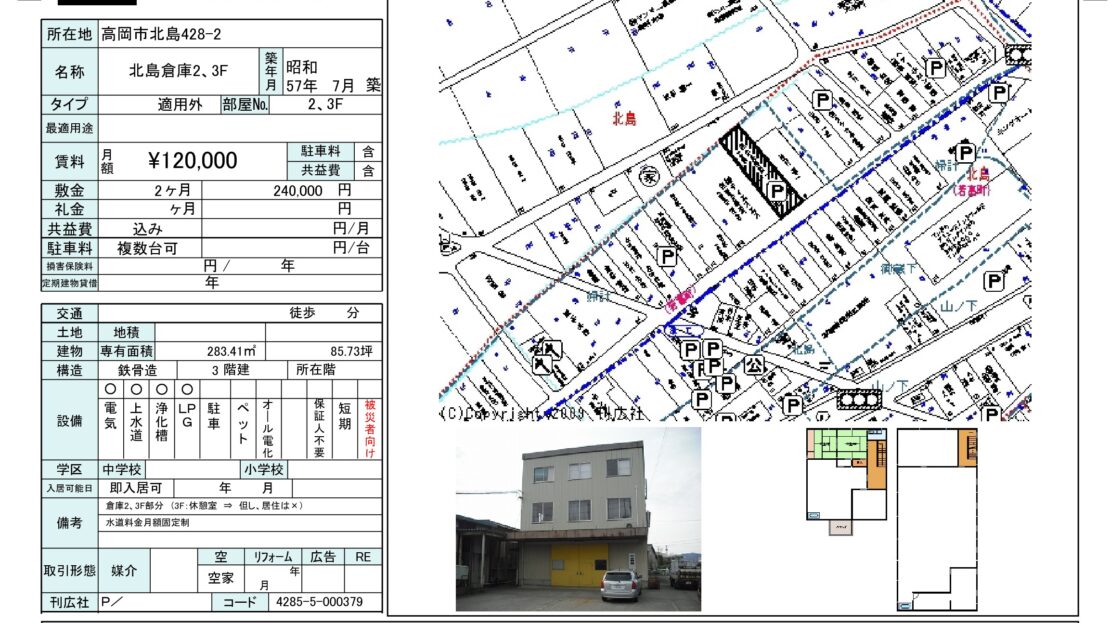The image size is (1110, 623).
Task: Click the circled 家 house symbol on the map
Action: pyautogui.click(x=648, y=176)
